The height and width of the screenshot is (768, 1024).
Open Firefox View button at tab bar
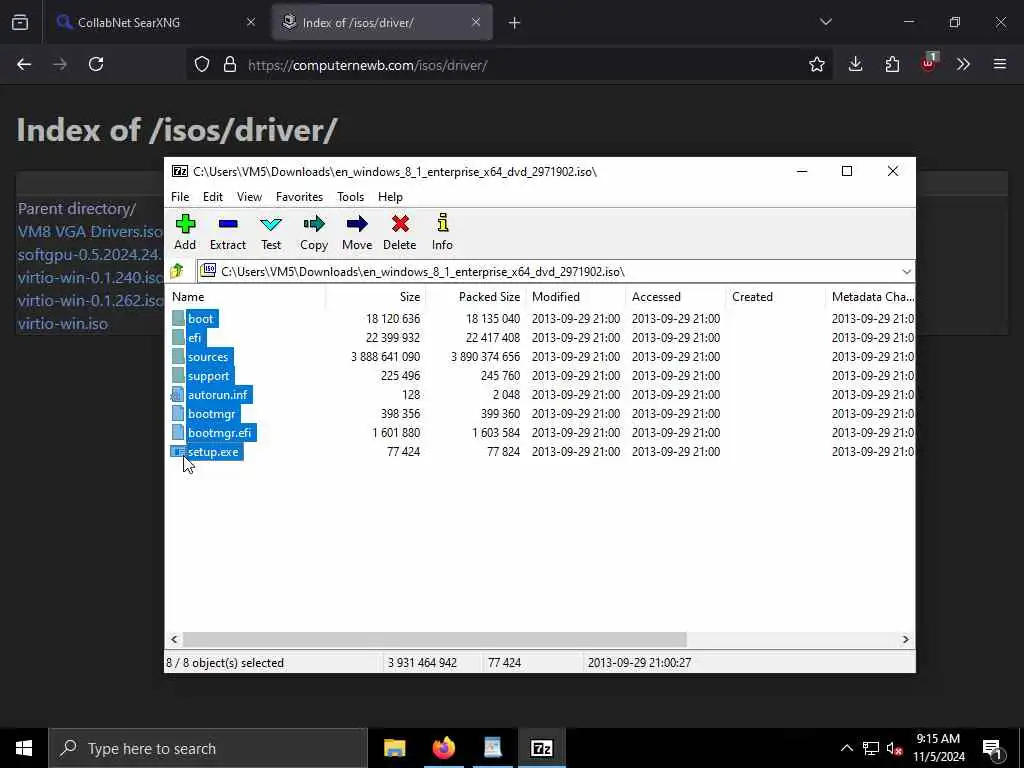(20, 22)
